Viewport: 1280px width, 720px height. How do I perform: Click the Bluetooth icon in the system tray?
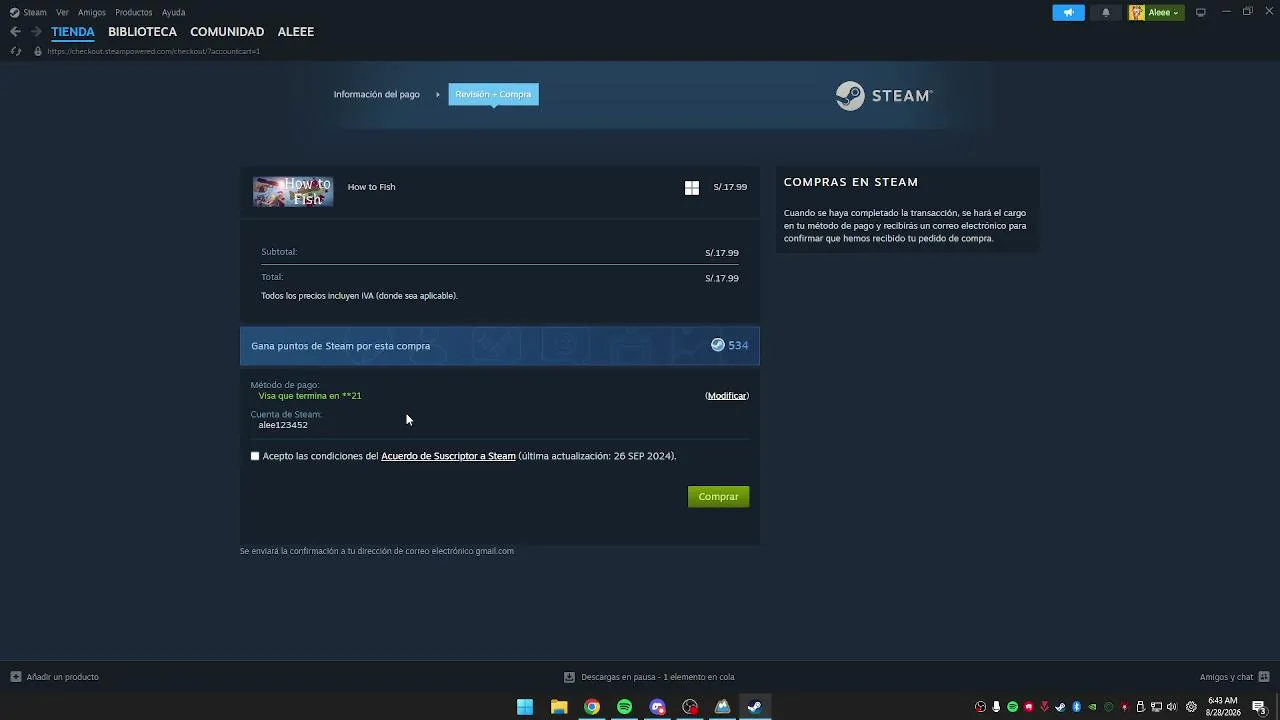(x=1077, y=707)
